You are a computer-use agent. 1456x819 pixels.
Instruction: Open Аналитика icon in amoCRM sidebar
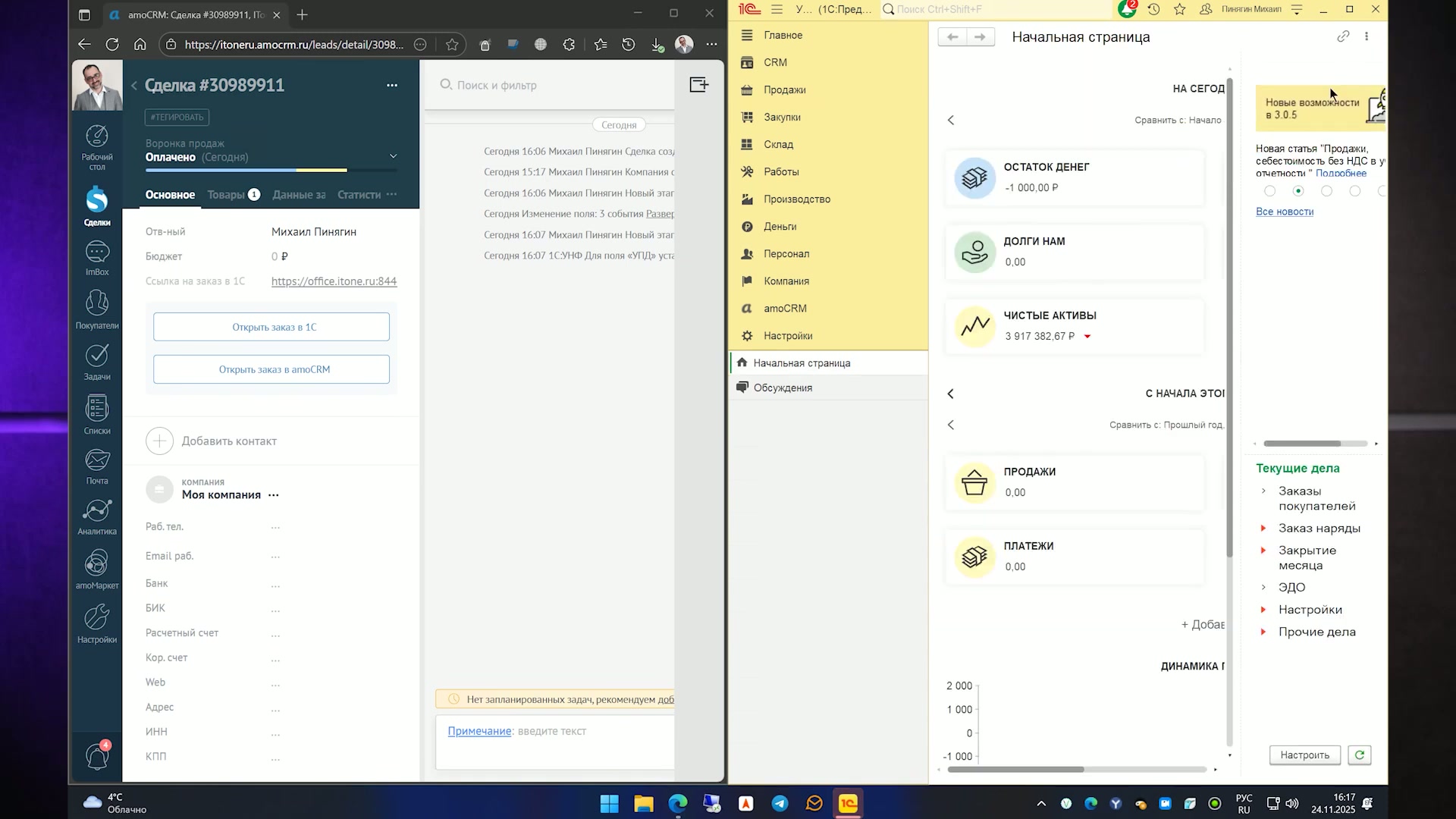97,517
